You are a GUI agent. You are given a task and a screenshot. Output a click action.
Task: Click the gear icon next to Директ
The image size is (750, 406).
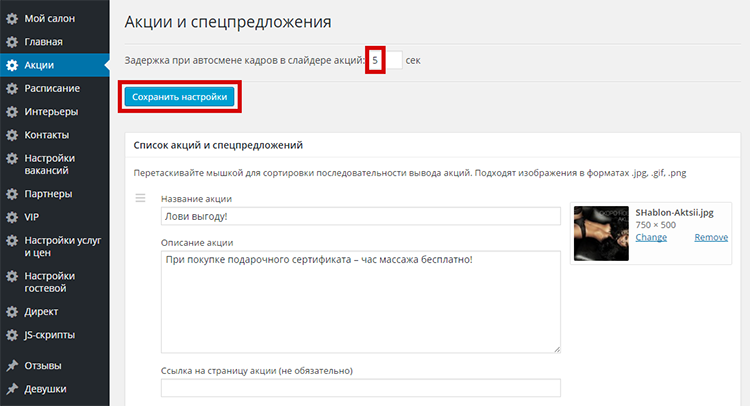coord(12,312)
